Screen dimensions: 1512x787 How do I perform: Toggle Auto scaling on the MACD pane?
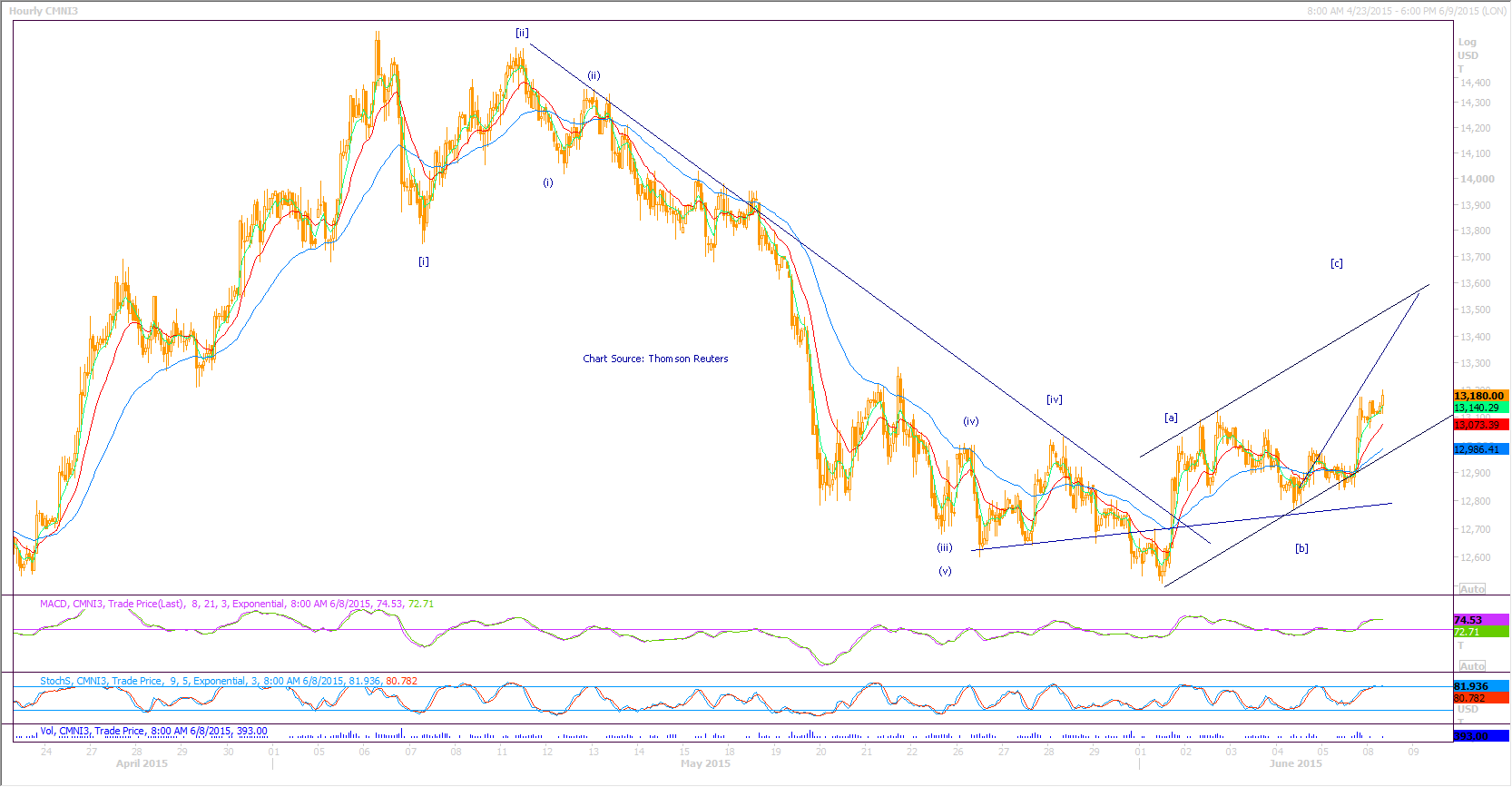[x=1472, y=666]
